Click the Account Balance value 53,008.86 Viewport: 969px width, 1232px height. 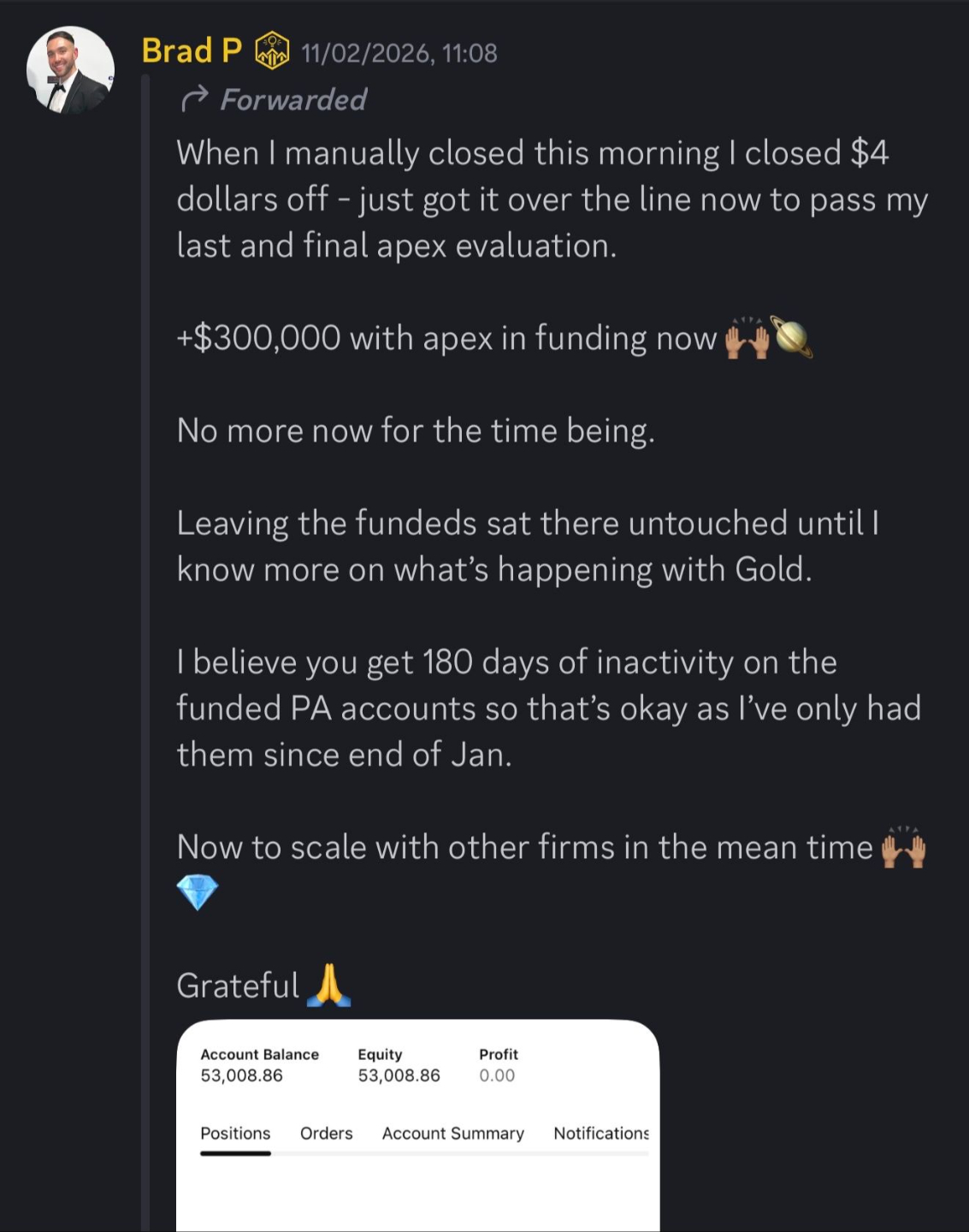pyautogui.click(x=241, y=1075)
